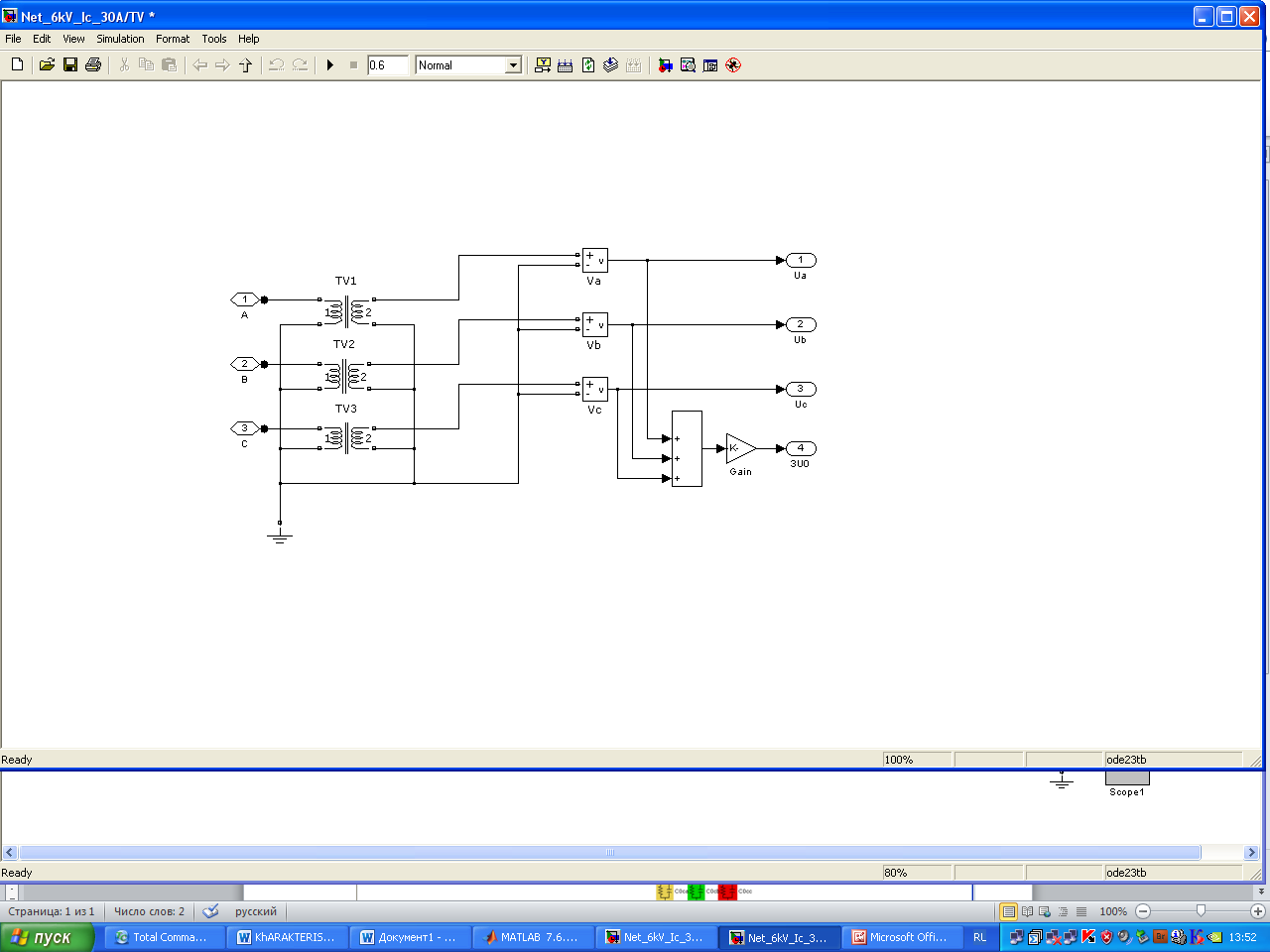Launch the Debugger toolbar icon
This screenshot has height=952, width=1270.
[733, 64]
